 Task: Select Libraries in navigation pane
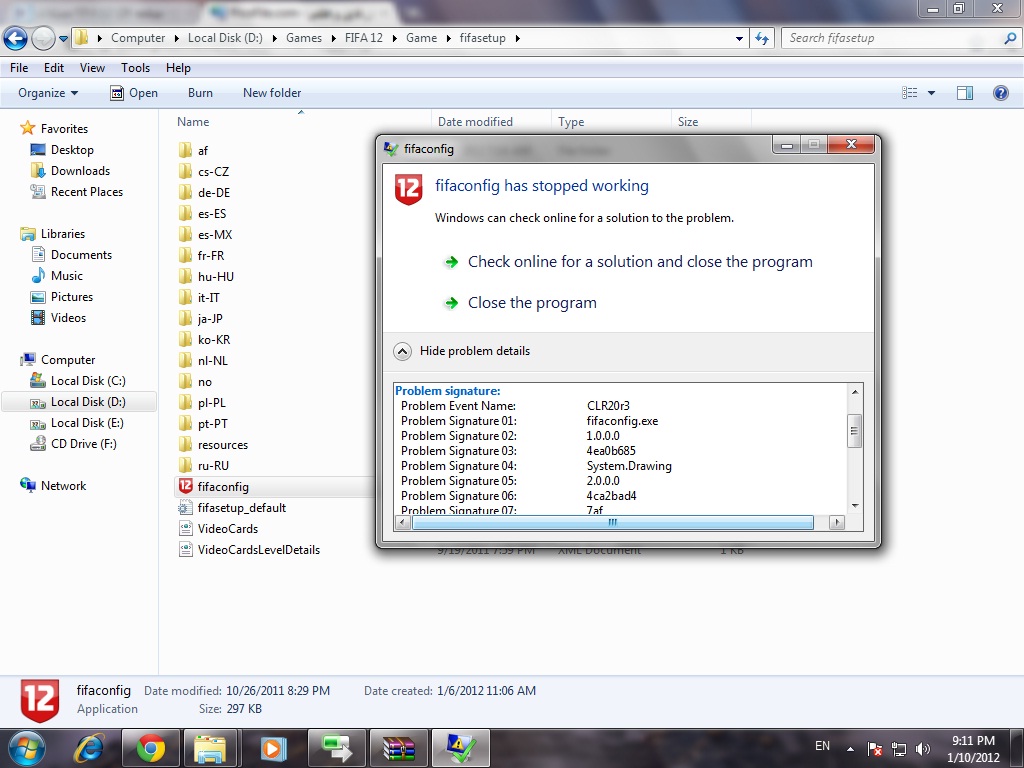point(63,234)
